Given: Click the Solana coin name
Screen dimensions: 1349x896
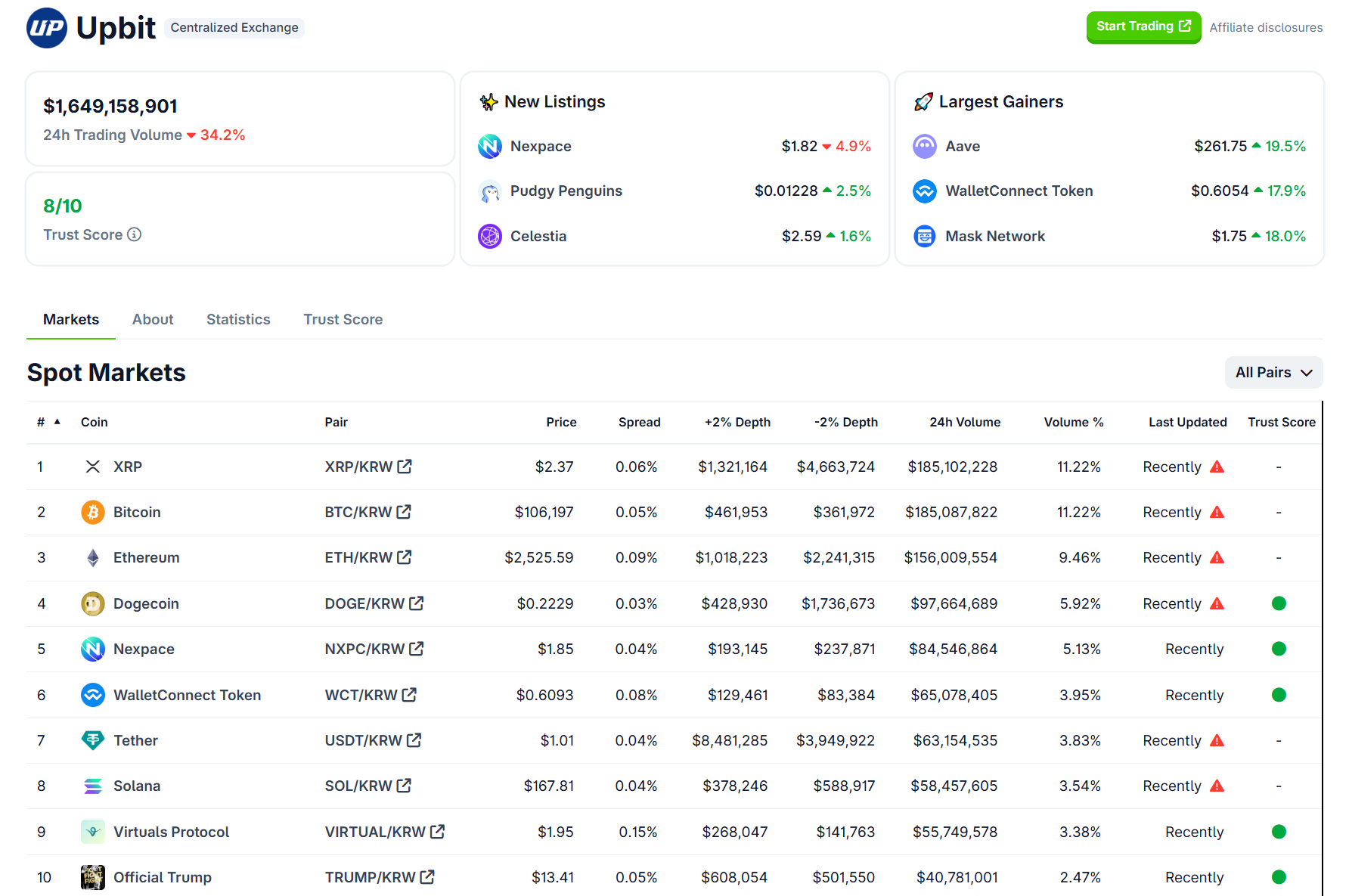Looking at the screenshot, I should [137, 786].
